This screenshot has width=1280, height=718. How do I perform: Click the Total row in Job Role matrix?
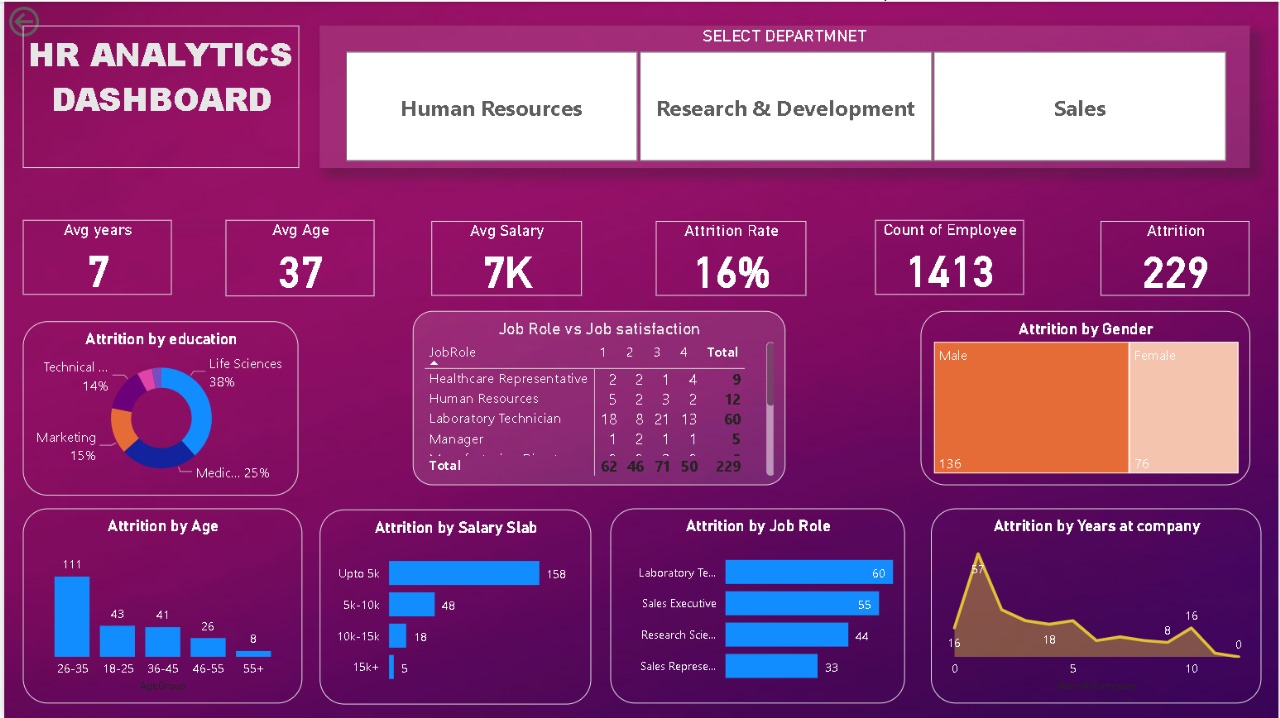(x=445, y=465)
